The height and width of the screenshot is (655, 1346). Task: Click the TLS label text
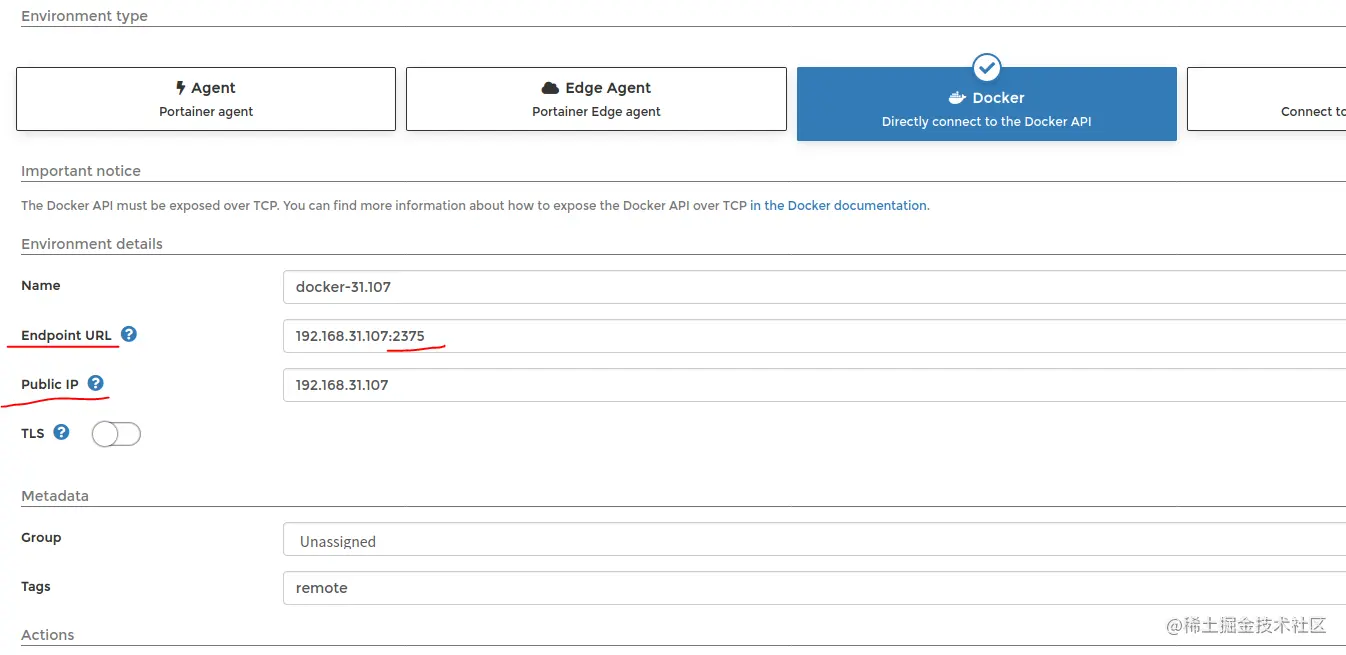33,433
